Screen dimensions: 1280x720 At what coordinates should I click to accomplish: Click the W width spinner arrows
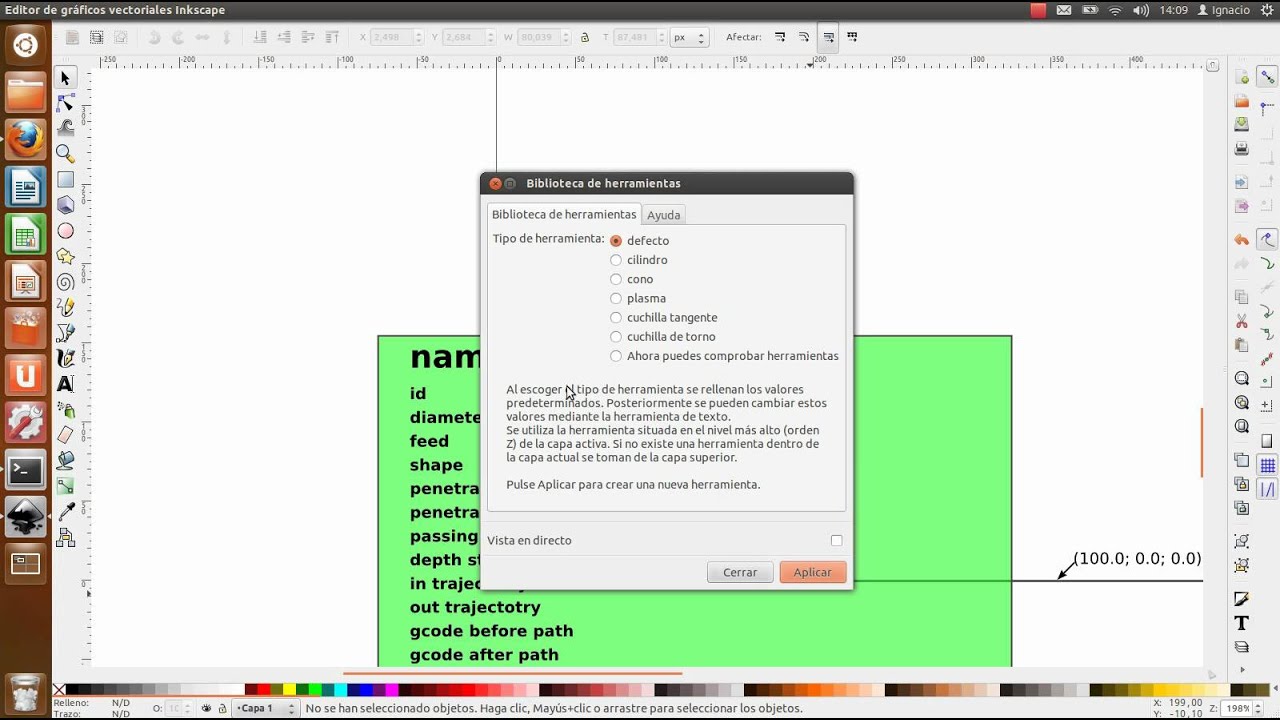click(x=567, y=37)
